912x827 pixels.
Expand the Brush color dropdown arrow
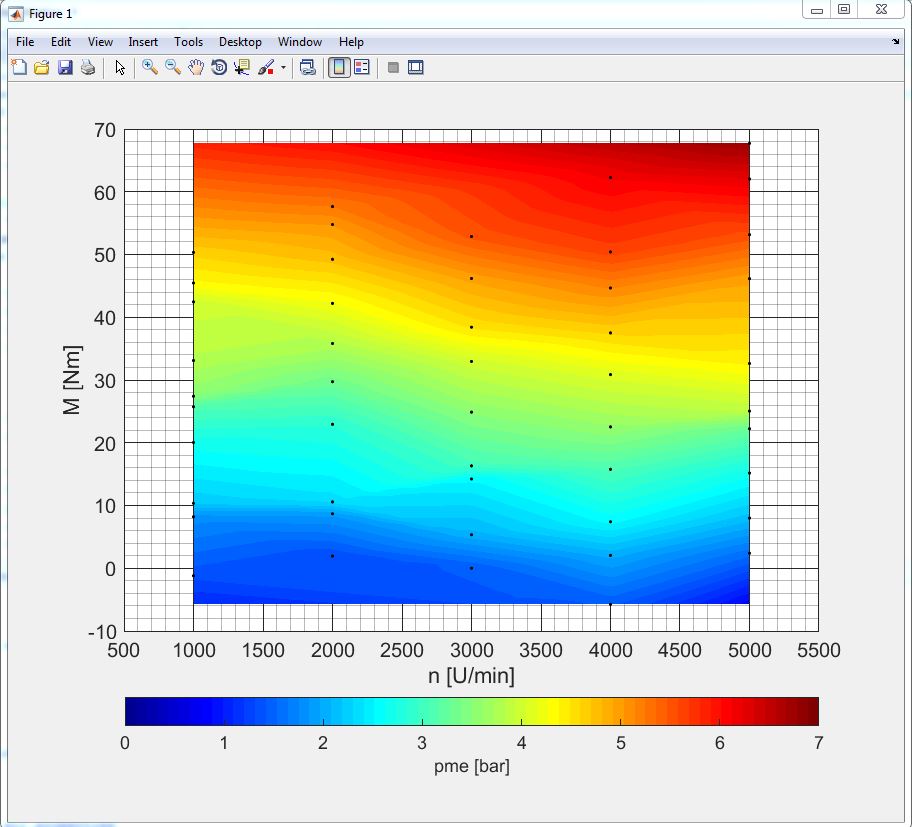point(283,68)
